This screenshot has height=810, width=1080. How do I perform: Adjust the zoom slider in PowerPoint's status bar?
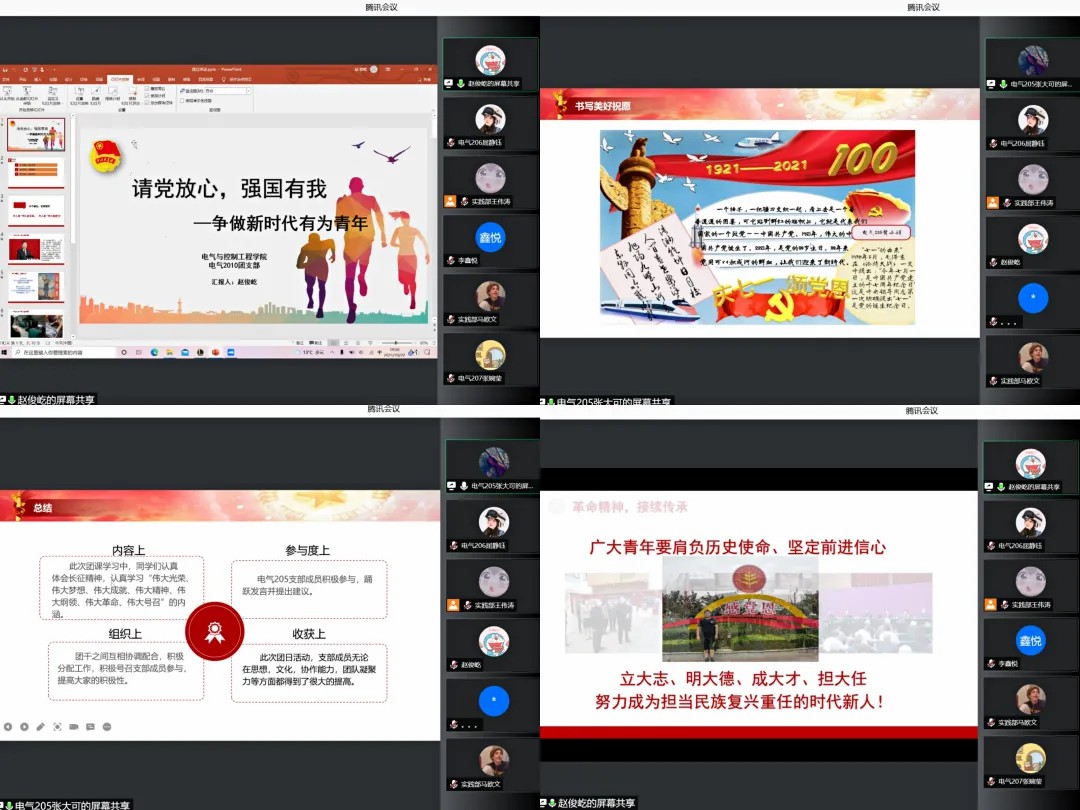[x=396, y=342]
